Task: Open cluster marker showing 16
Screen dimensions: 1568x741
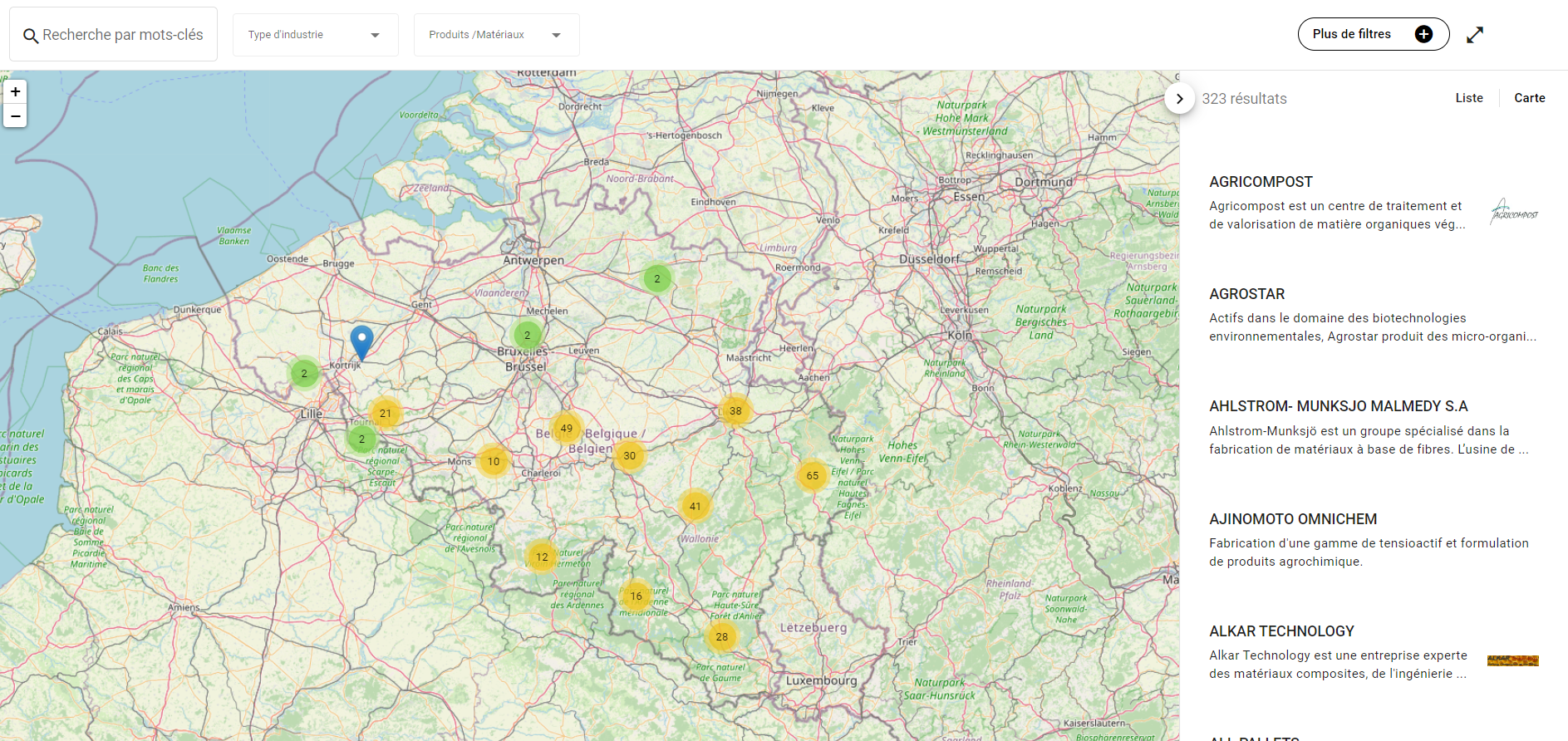Action: 636,596
